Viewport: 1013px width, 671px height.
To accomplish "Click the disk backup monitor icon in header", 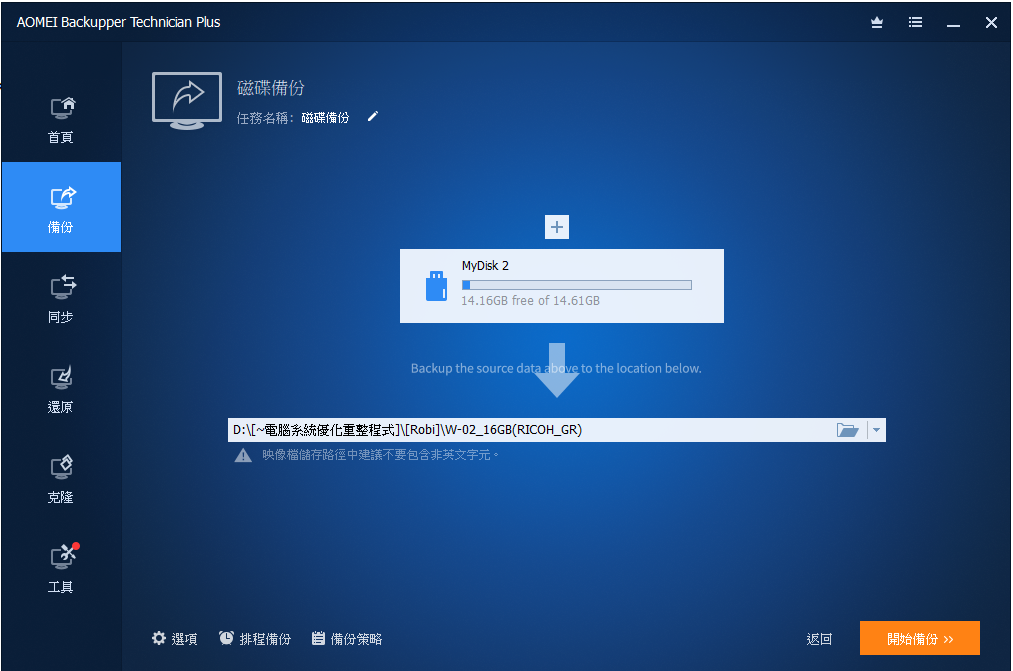I will (187, 101).
